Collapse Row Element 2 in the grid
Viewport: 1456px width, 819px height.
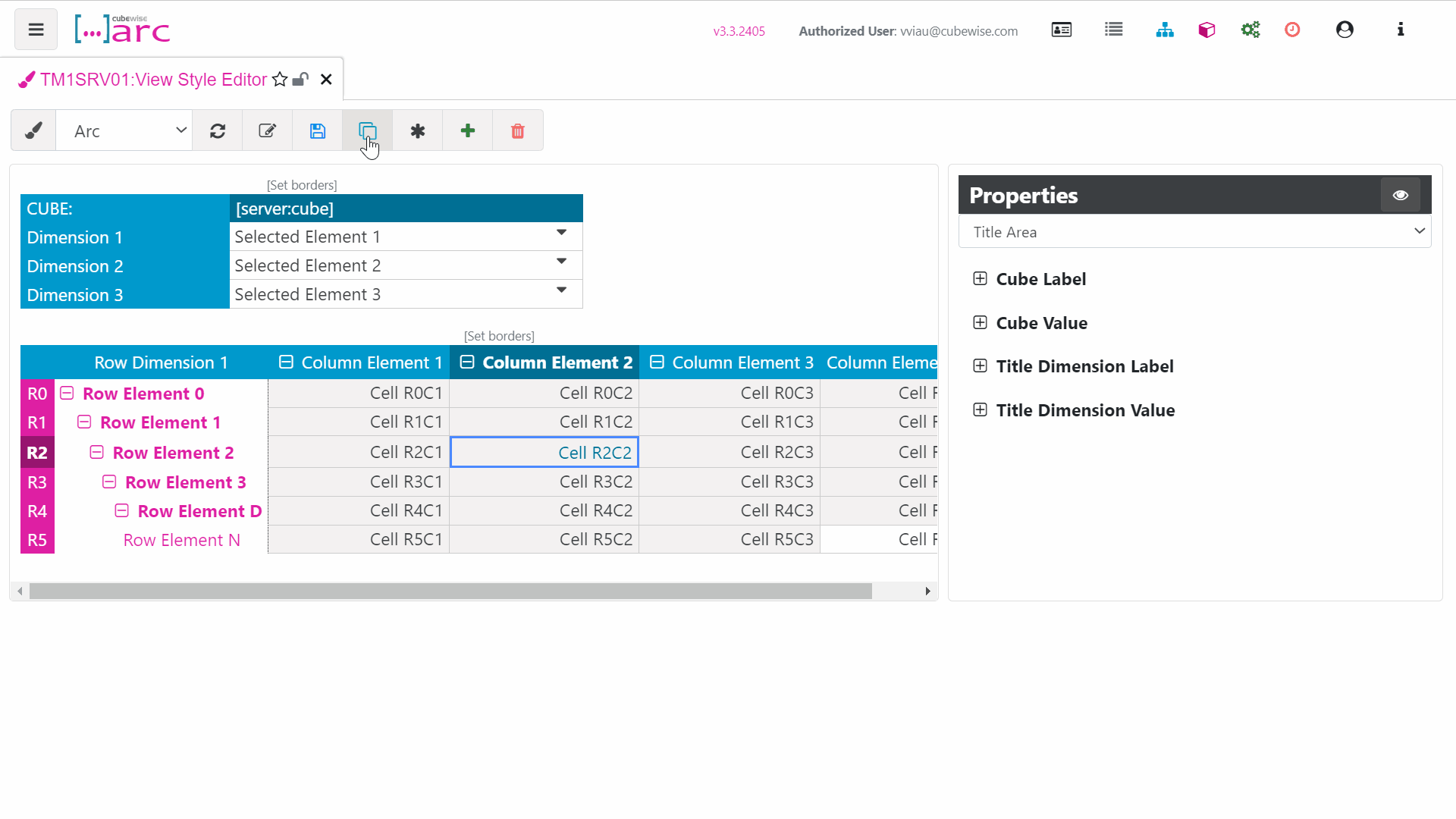click(x=96, y=453)
